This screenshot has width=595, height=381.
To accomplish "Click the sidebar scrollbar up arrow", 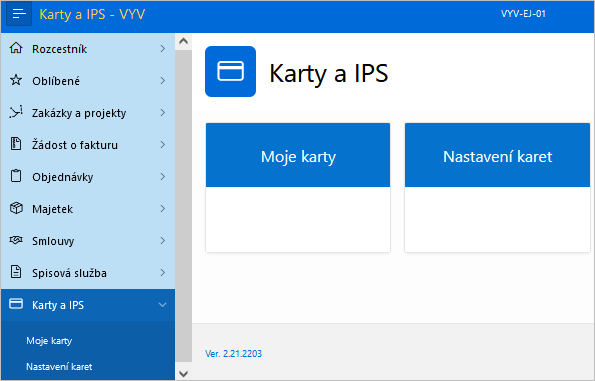I will [183, 41].
